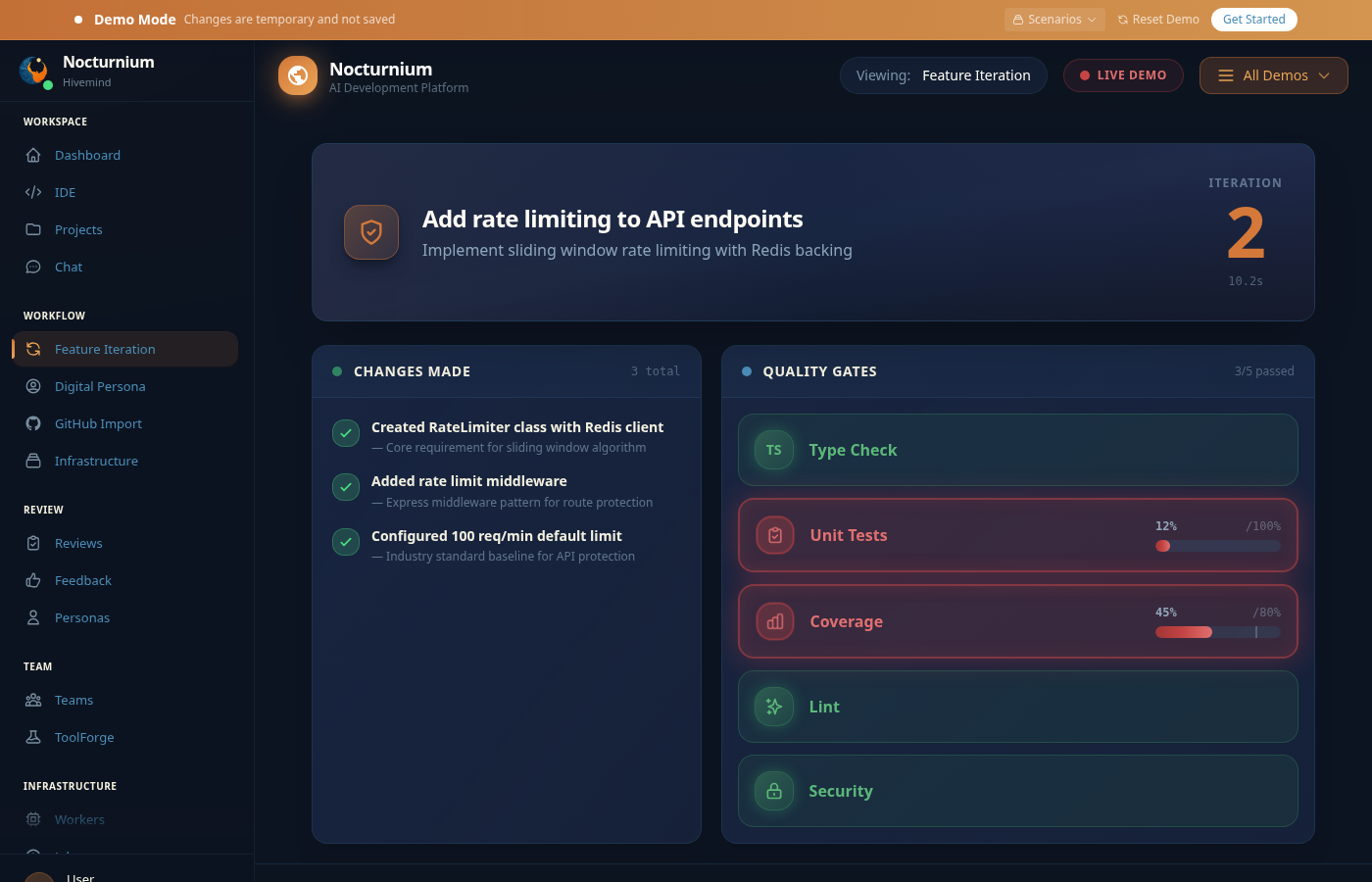This screenshot has width=1372, height=882.
Task: Click the TS Type Check icon
Action: 774,450
